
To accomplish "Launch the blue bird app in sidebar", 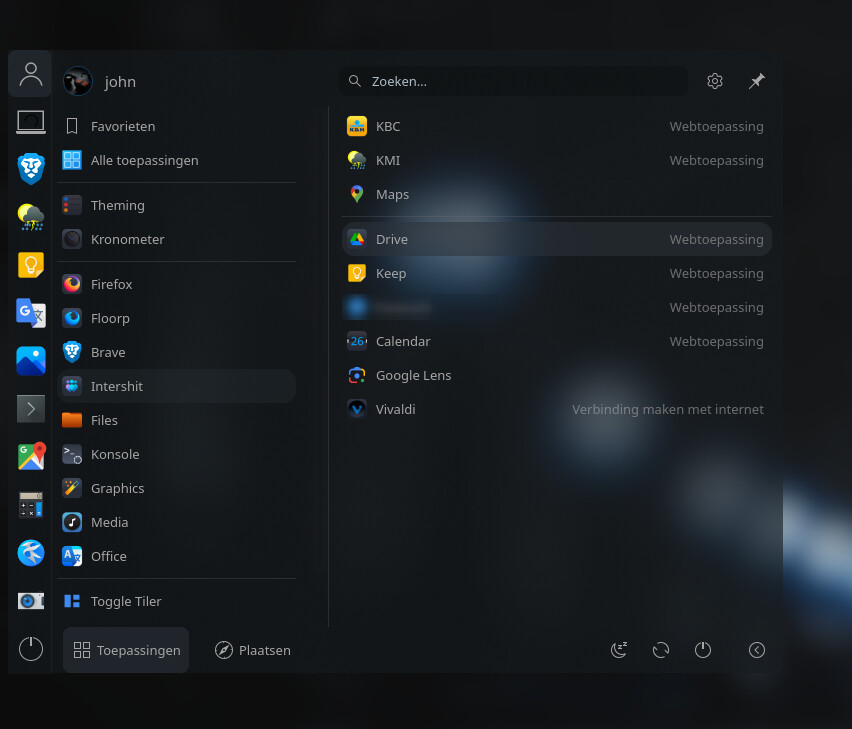I will 30,553.
